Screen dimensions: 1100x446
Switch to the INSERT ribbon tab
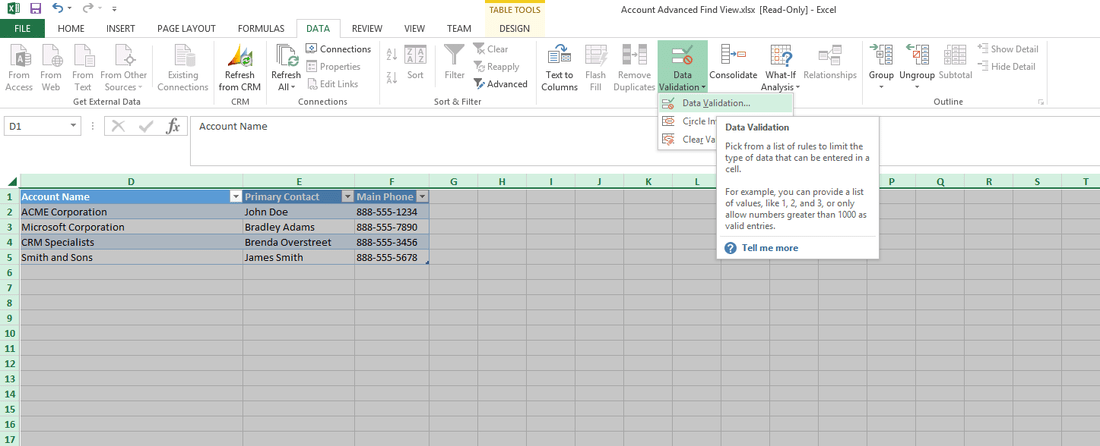(x=121, y=29)
